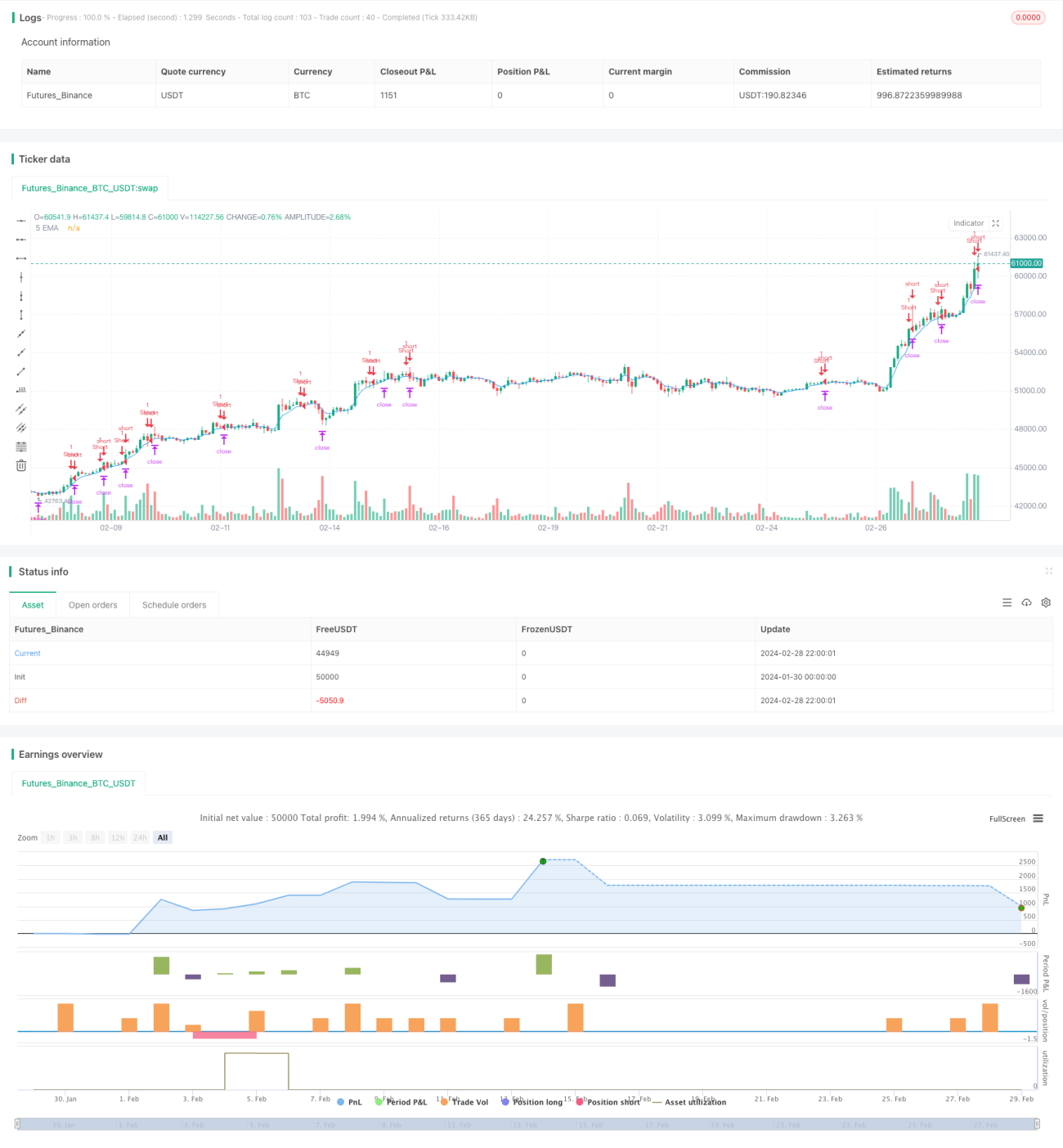Delete chart drawings with trash icon
This screenshot has width=1063, height=1148.
coord(21,465)
